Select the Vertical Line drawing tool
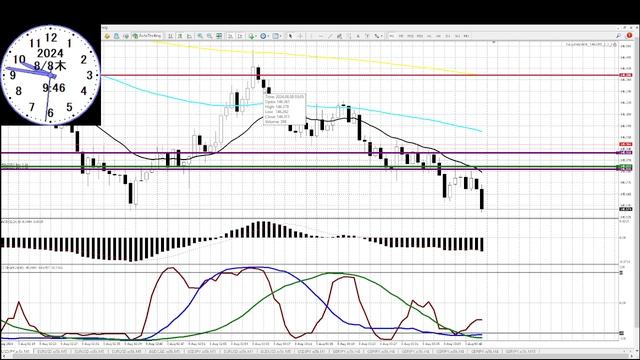 tap(311, 36)
